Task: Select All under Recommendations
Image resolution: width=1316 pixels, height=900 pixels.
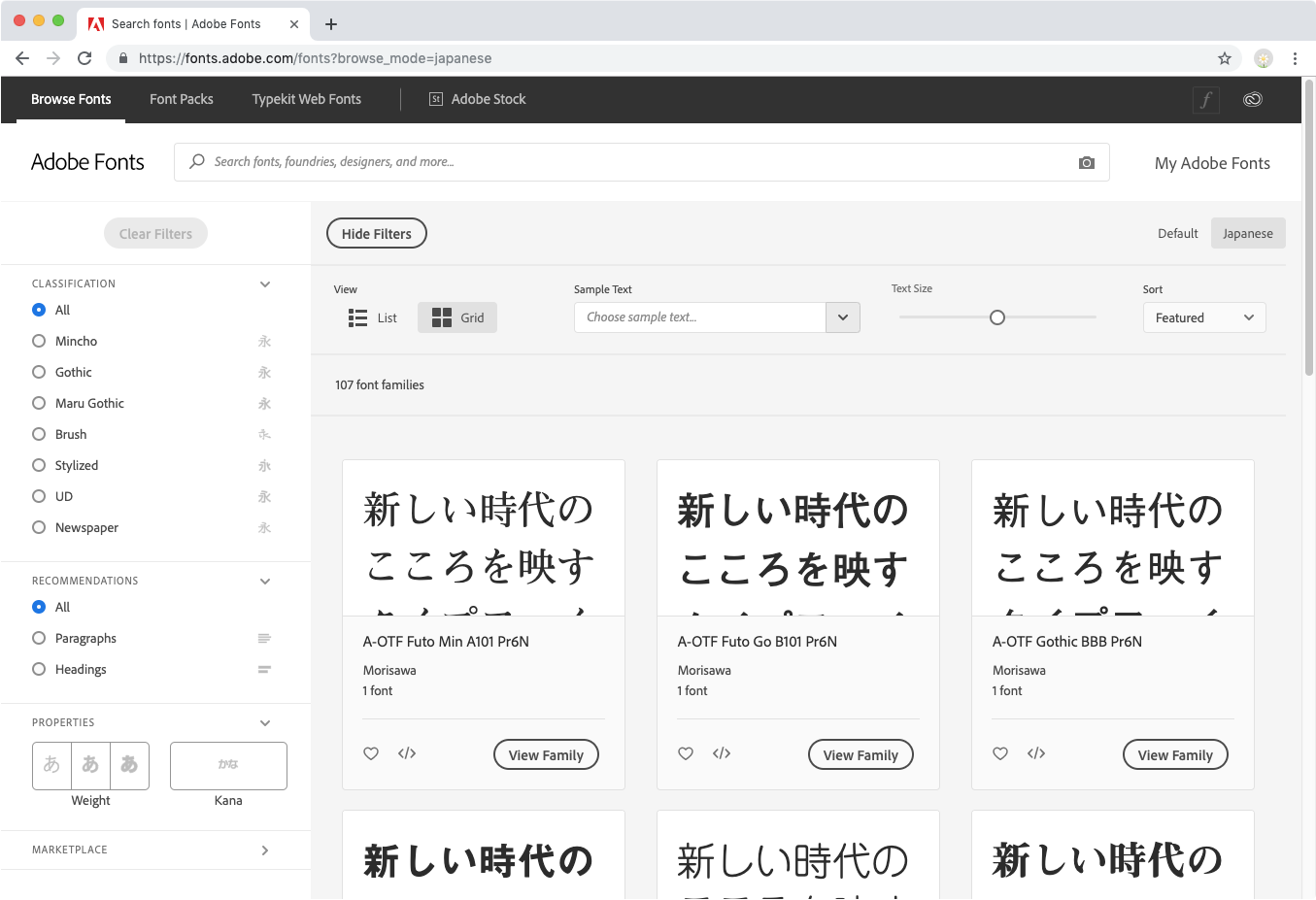Action: point(39,607)
